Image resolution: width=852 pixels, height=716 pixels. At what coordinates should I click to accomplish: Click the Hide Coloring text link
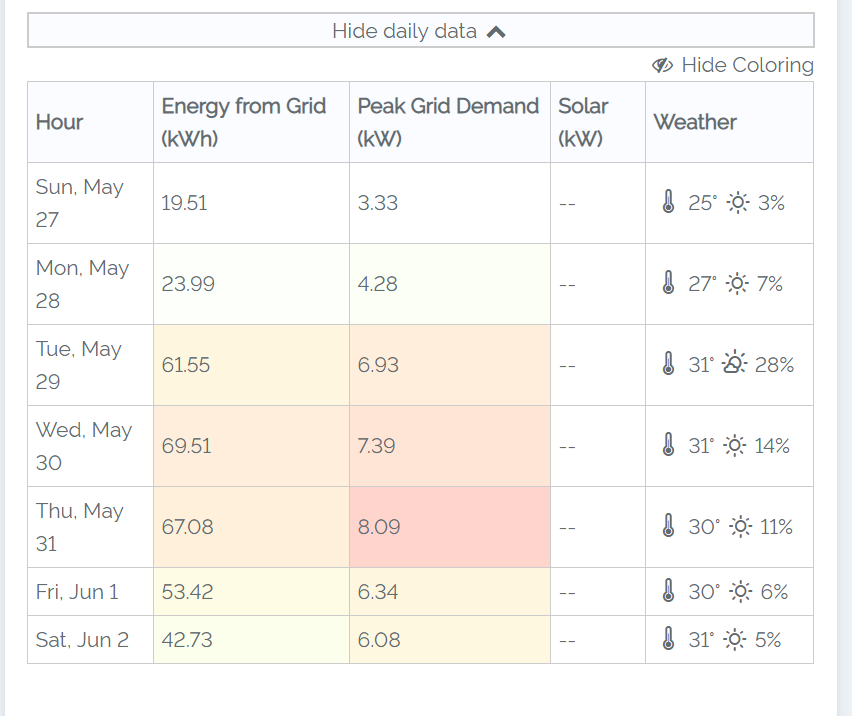747,66
